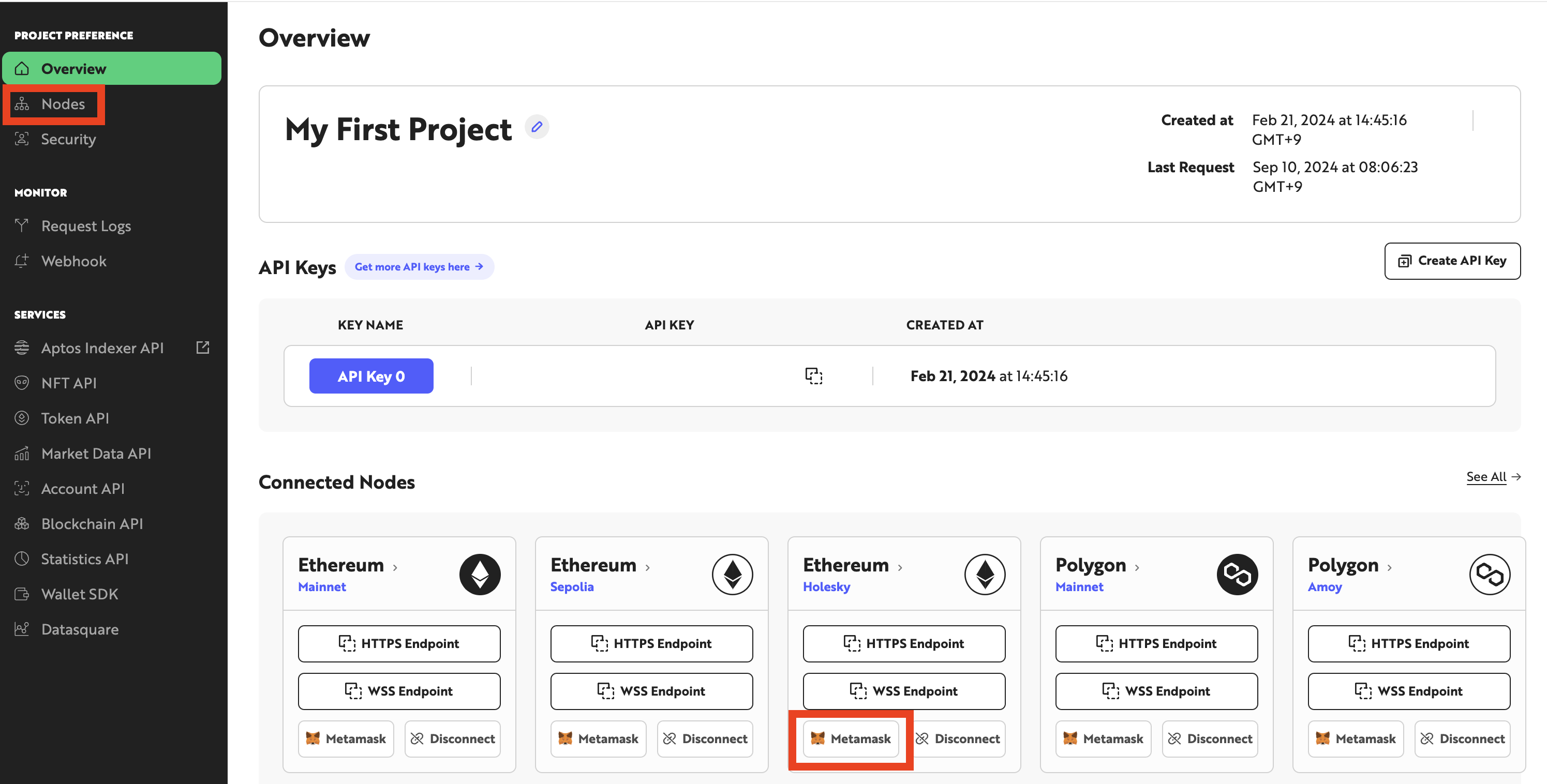Follow the Get more API keys here link
The width and height of the screenshot is (1547, 784).
click(419, 266)
